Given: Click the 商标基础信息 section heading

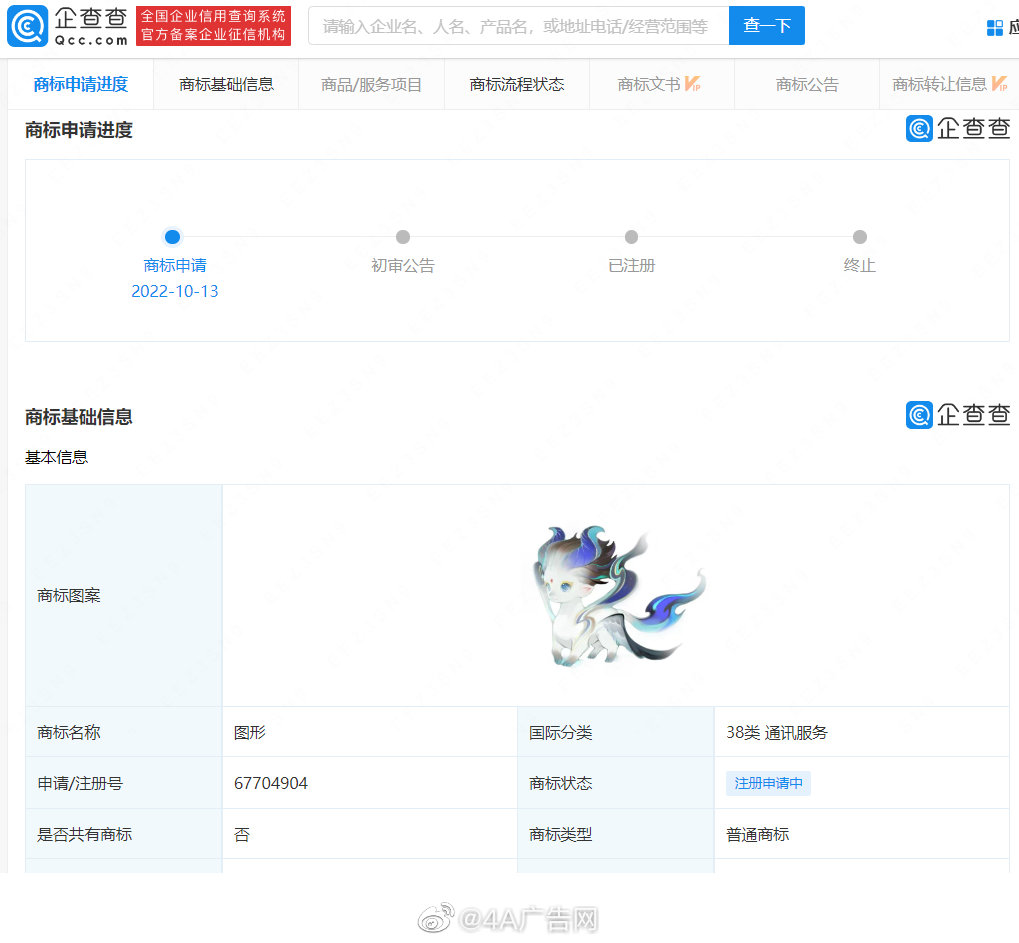Looking at the screenshot, I should [x=79, y=417].
